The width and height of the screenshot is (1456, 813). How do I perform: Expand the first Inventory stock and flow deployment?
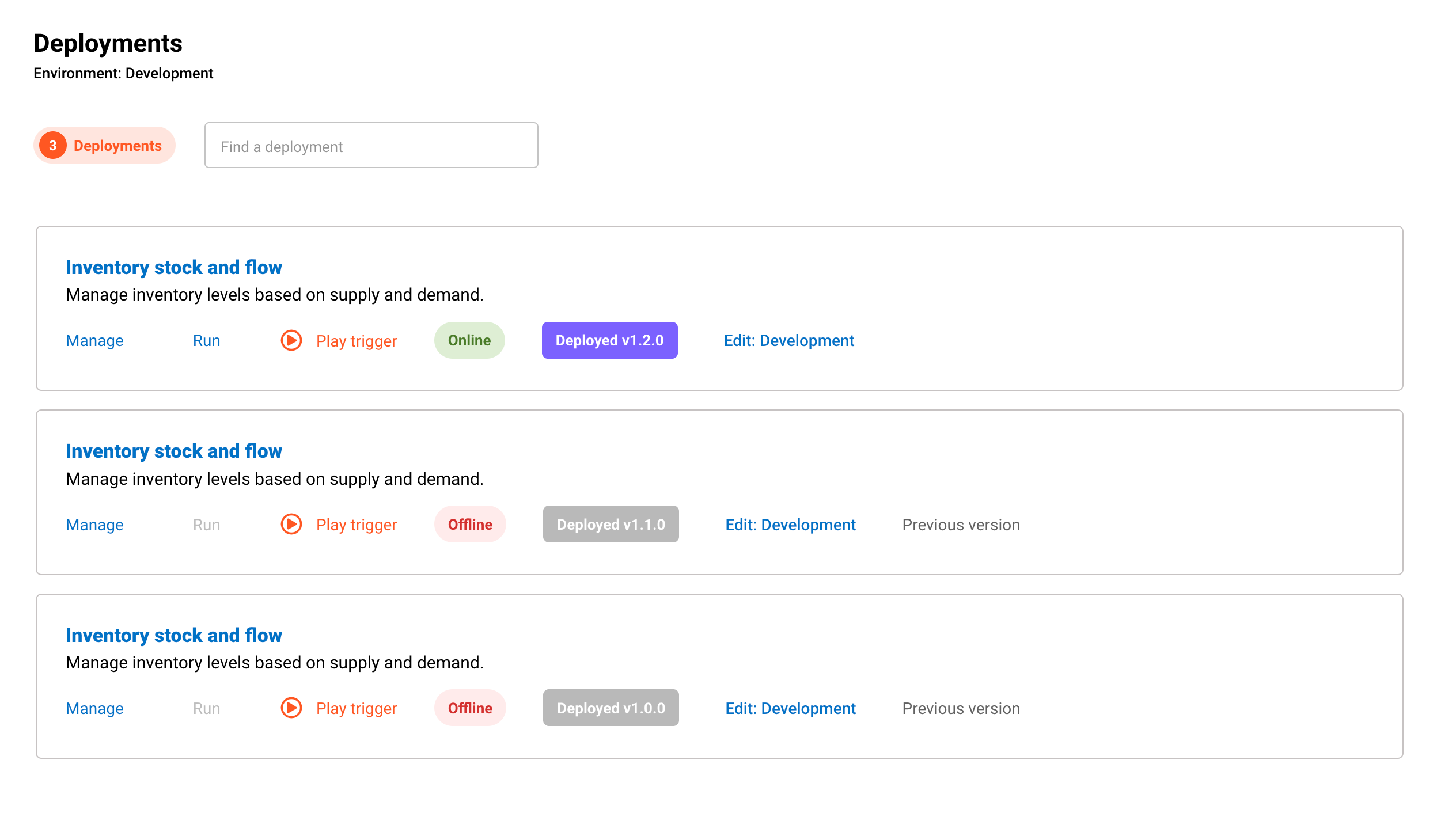pos(174,267)
